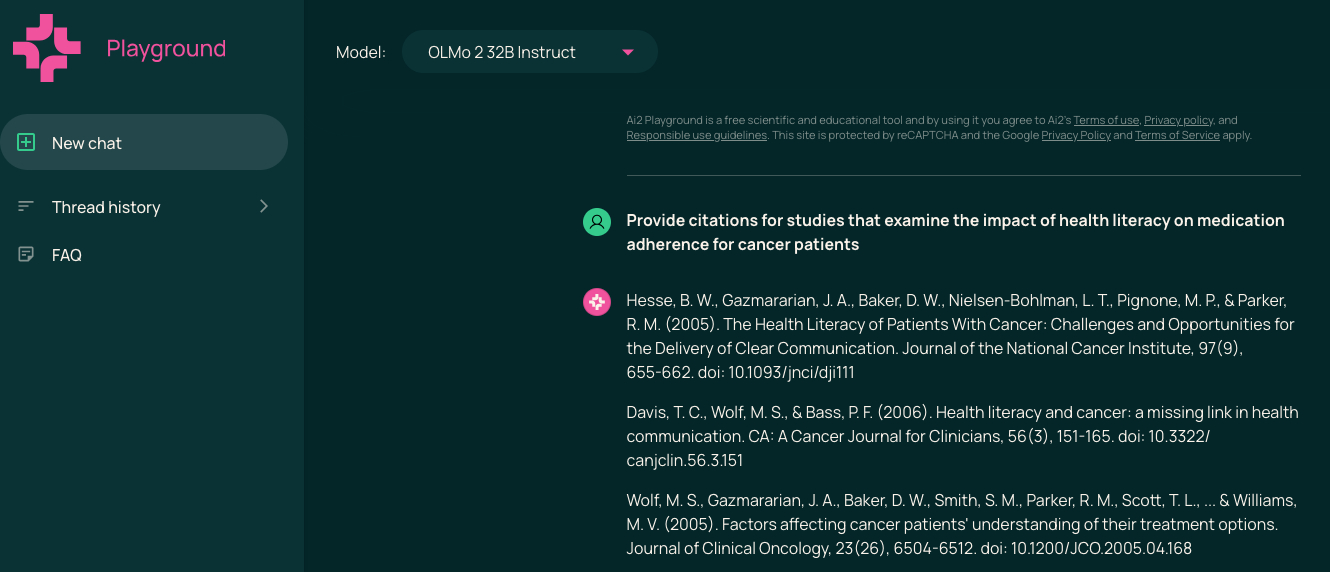Click the Hesse 2005 citation paragraph

coord(960,336)
